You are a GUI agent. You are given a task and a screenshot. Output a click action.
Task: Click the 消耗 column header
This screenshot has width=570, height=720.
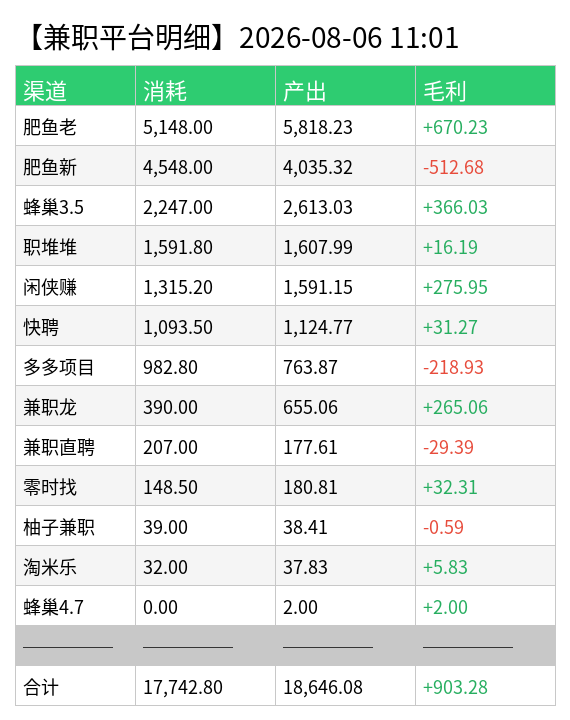pyautogui.click(x=165, y=91)
